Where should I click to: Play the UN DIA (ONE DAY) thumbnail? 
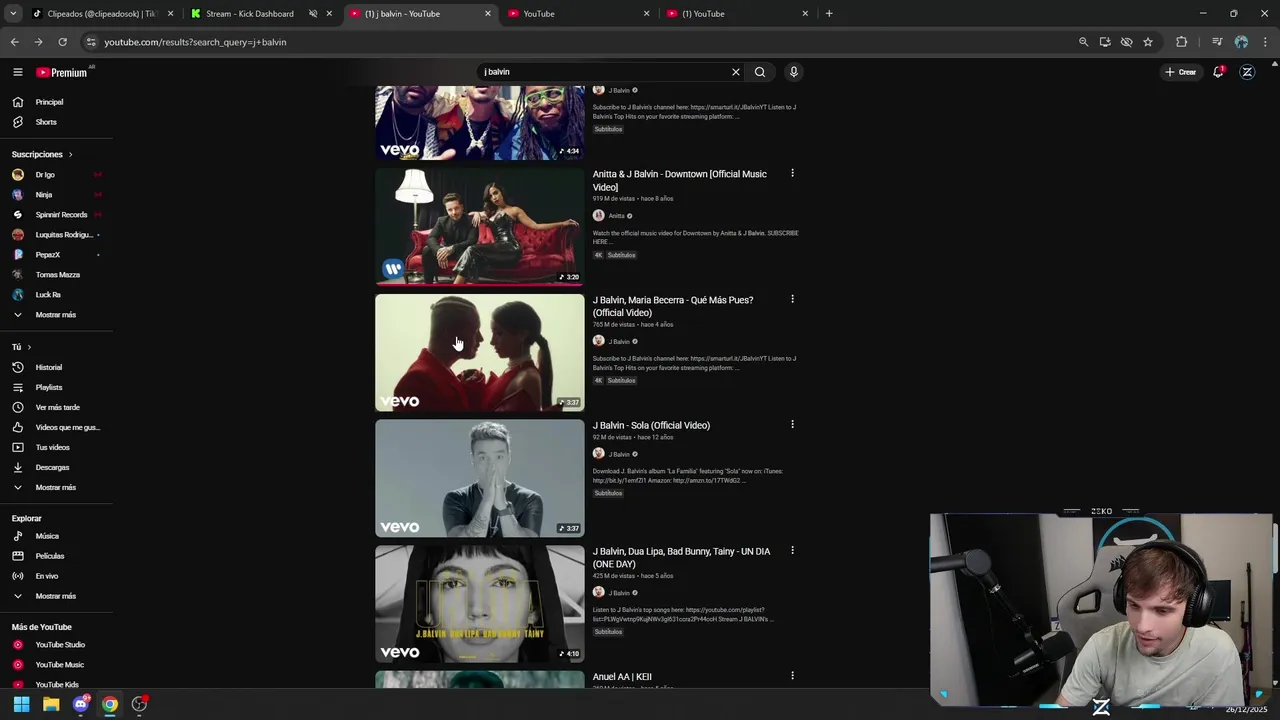pyautogui.click(x=480, y=604)
